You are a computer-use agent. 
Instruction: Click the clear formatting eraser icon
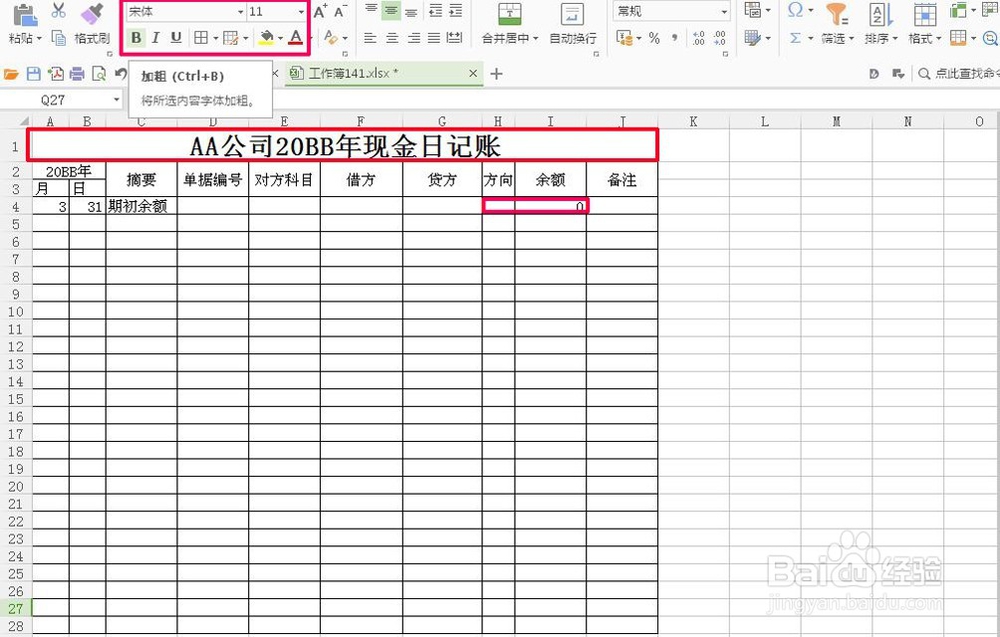coord(330,38)
